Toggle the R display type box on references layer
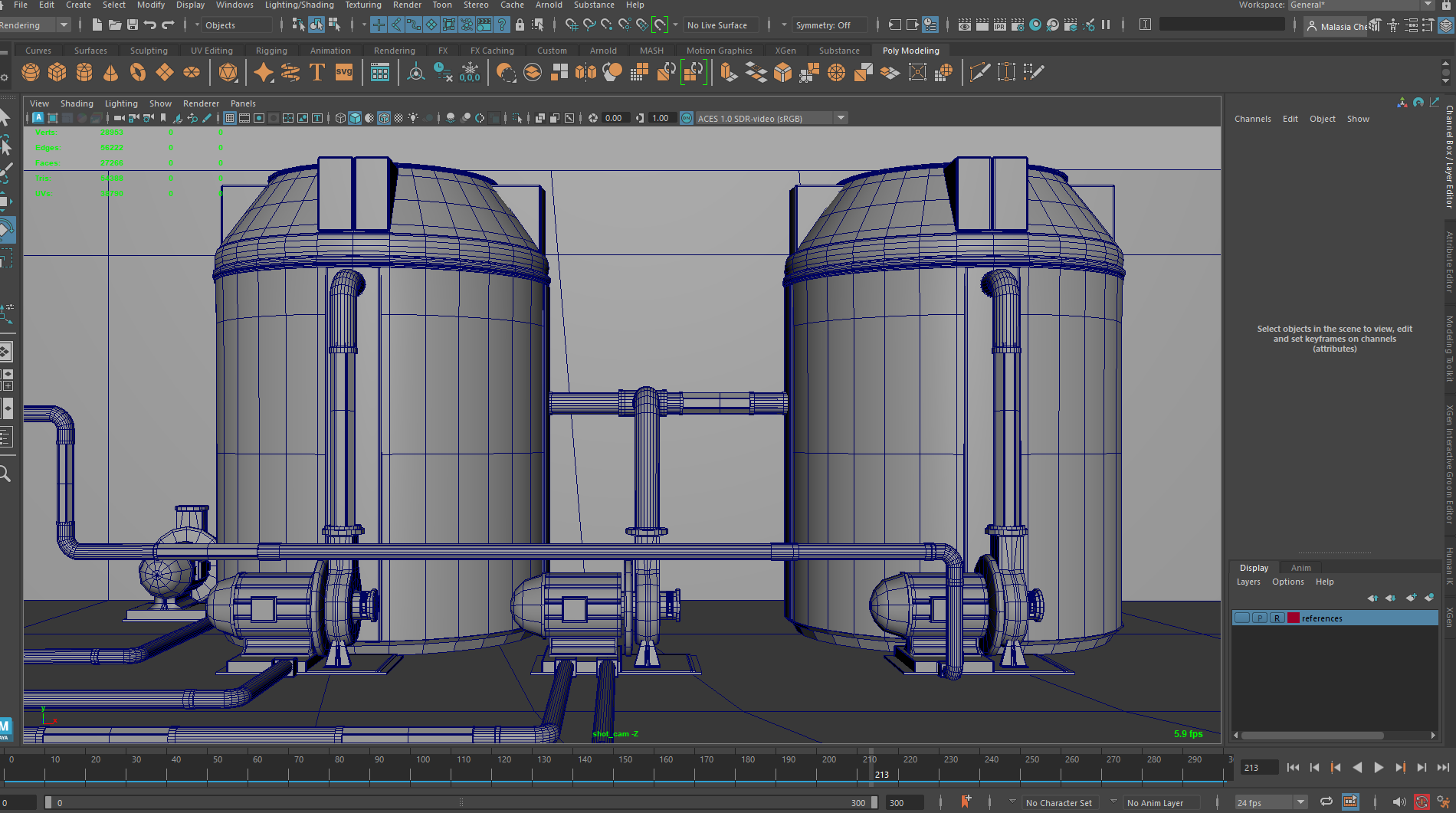This screenshot has height=813, width=1456. (x=1277, y=618)
